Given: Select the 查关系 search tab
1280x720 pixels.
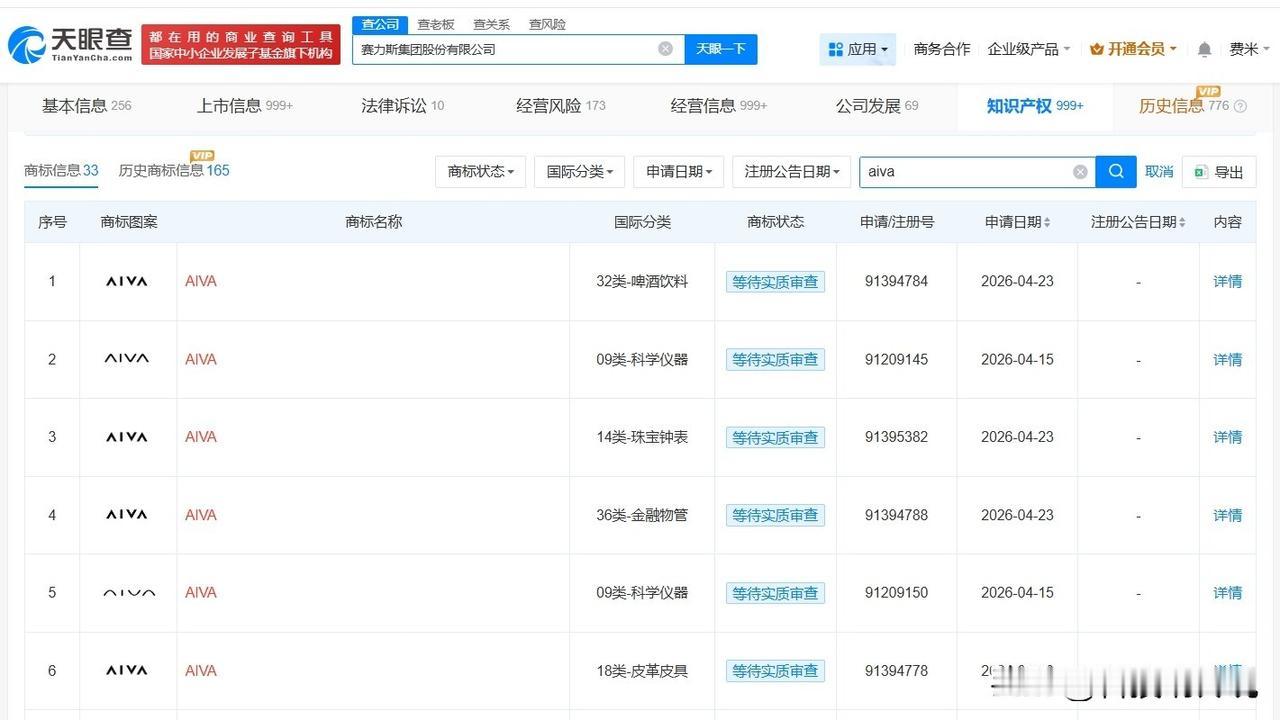Looking at the screenshot, I should pos(491,24).
